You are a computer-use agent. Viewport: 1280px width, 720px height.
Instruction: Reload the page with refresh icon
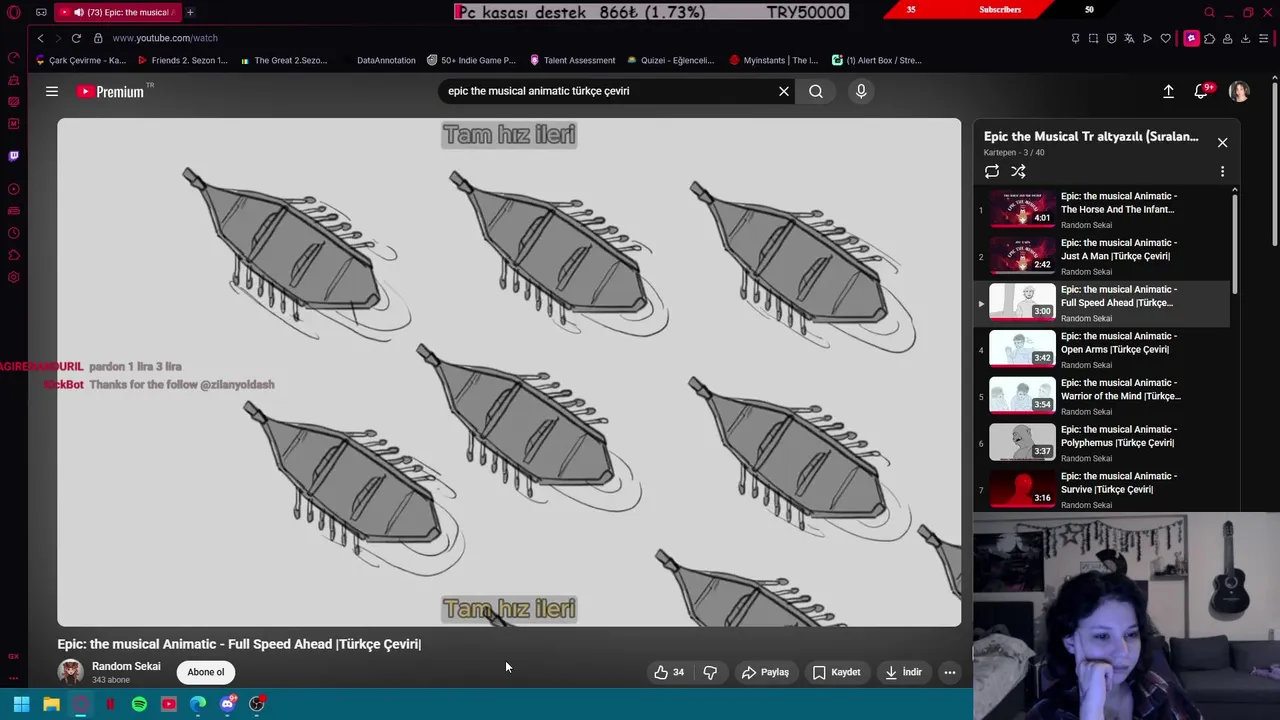(76, 38)
